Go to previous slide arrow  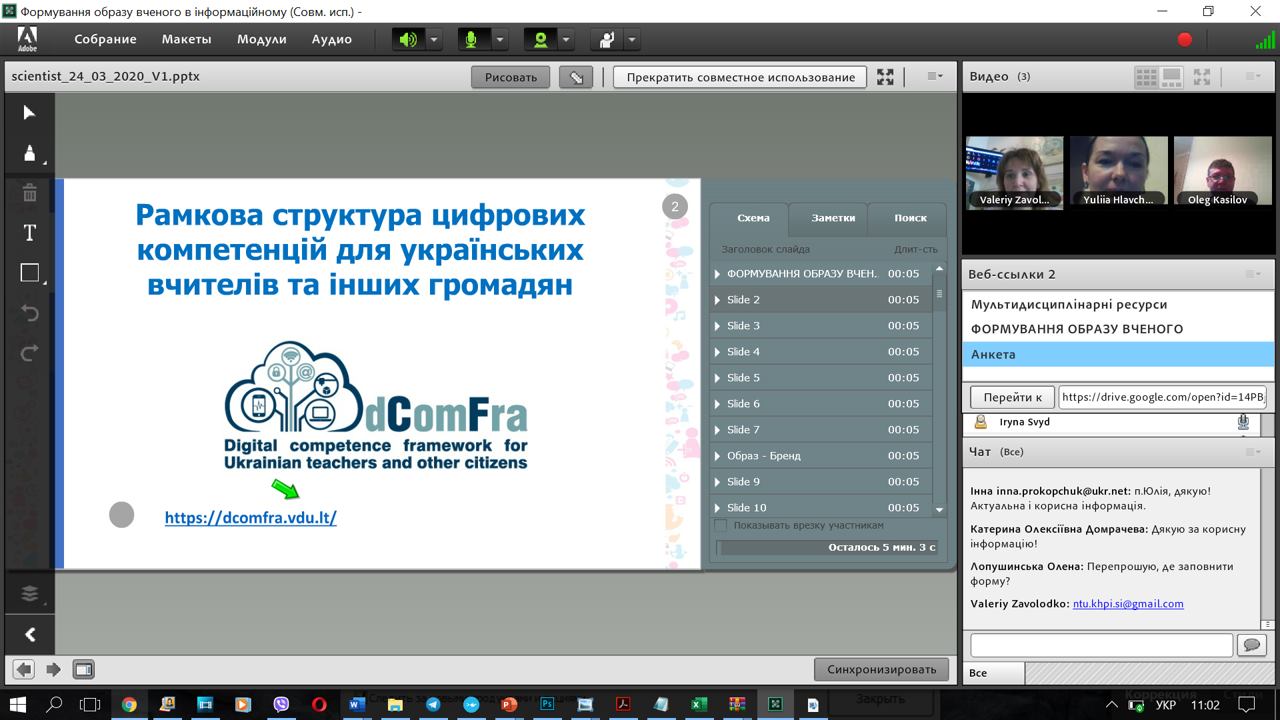click(23, 669)
